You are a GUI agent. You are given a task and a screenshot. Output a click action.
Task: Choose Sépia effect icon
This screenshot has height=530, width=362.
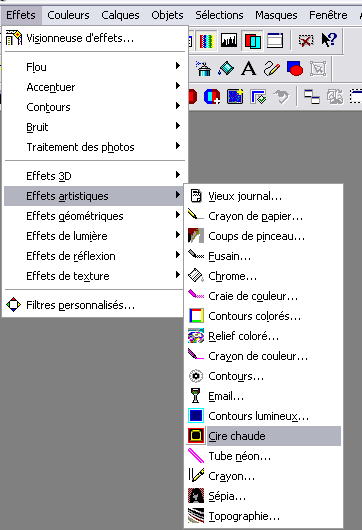(x=196, y=496)
